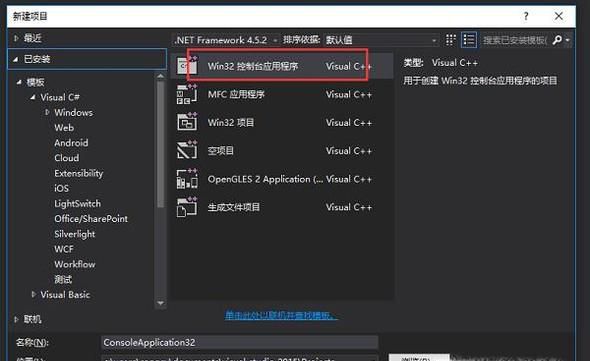Viewport: 590px width, 361px height.
Task: Open the 排序依据 默认值 sort dropdown
Action: pyautogui.click(x=381, y=40)
